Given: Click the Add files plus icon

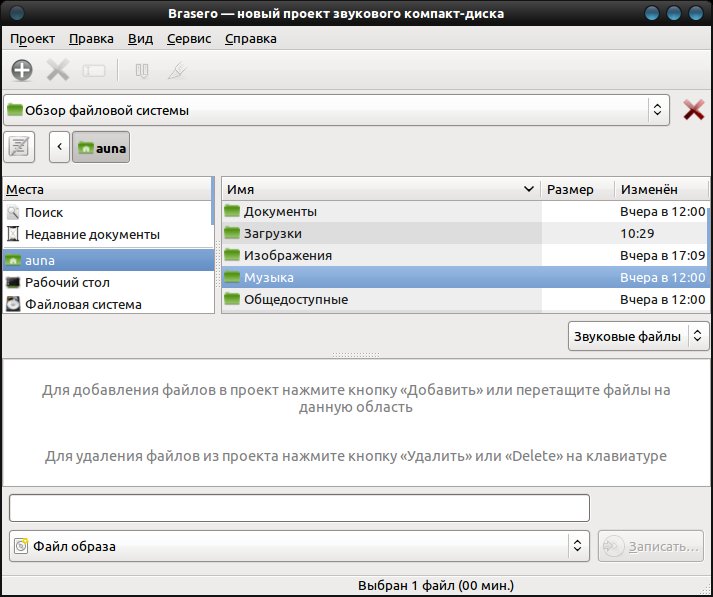Looking at the screenshot, I should point(22,70).
